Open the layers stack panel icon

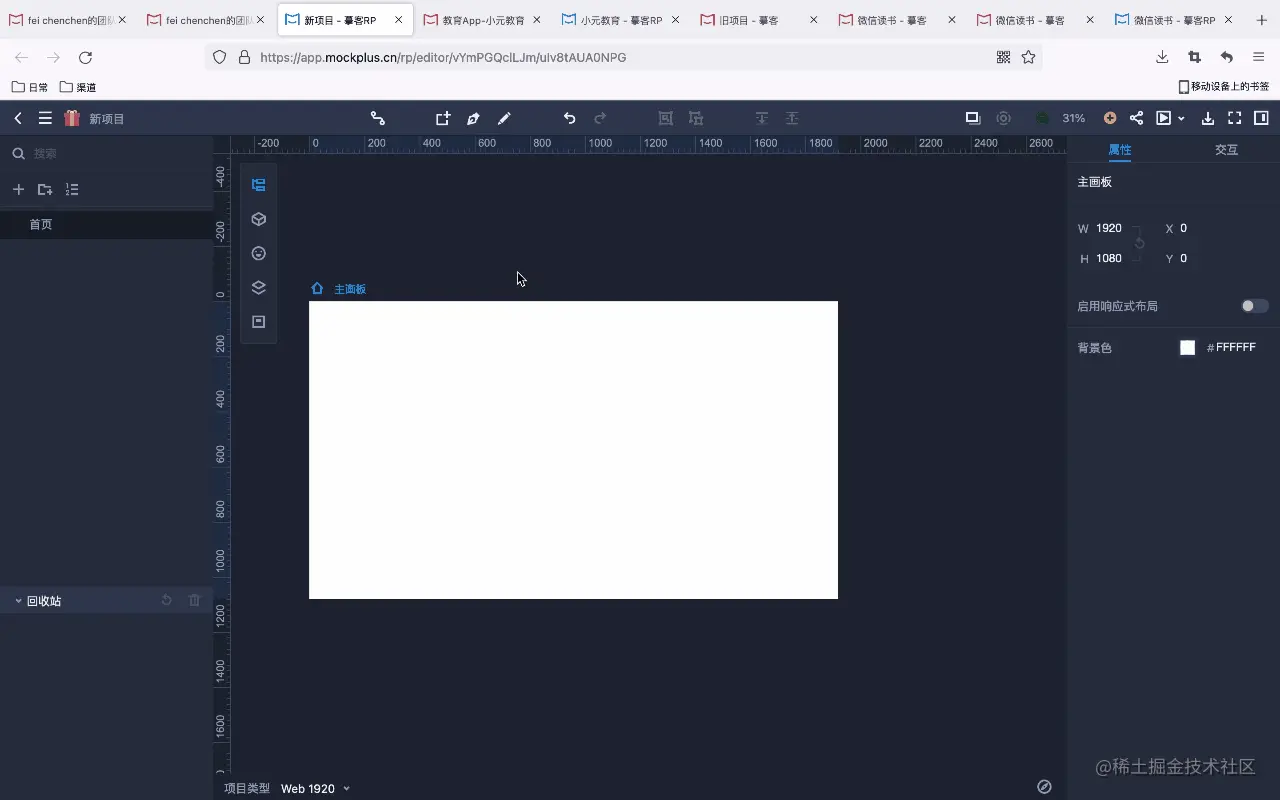259,287
